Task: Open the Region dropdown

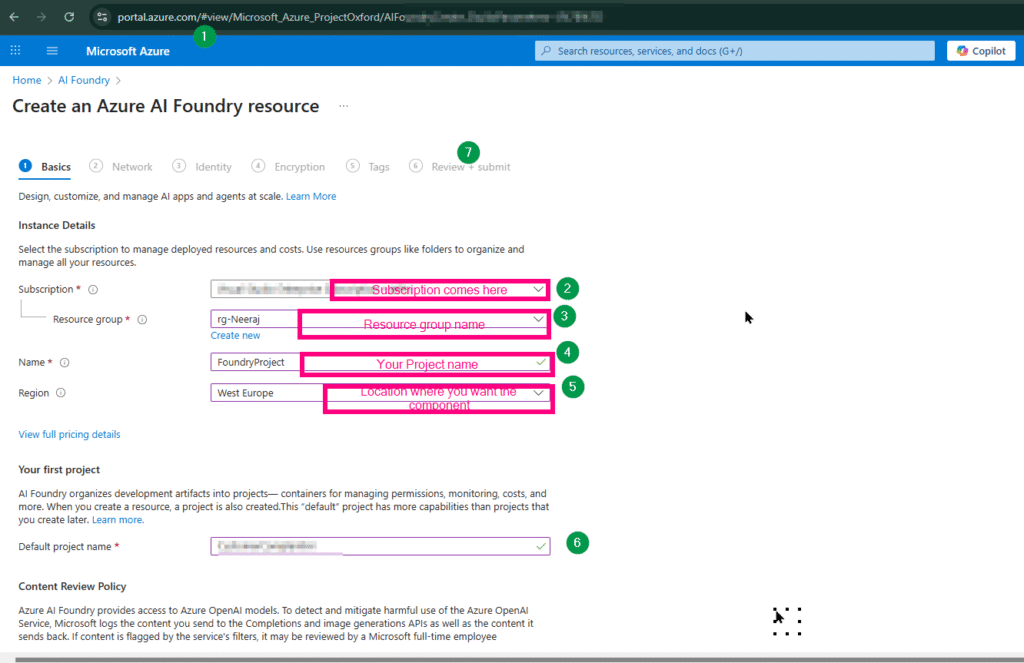Action: point(380,393)
